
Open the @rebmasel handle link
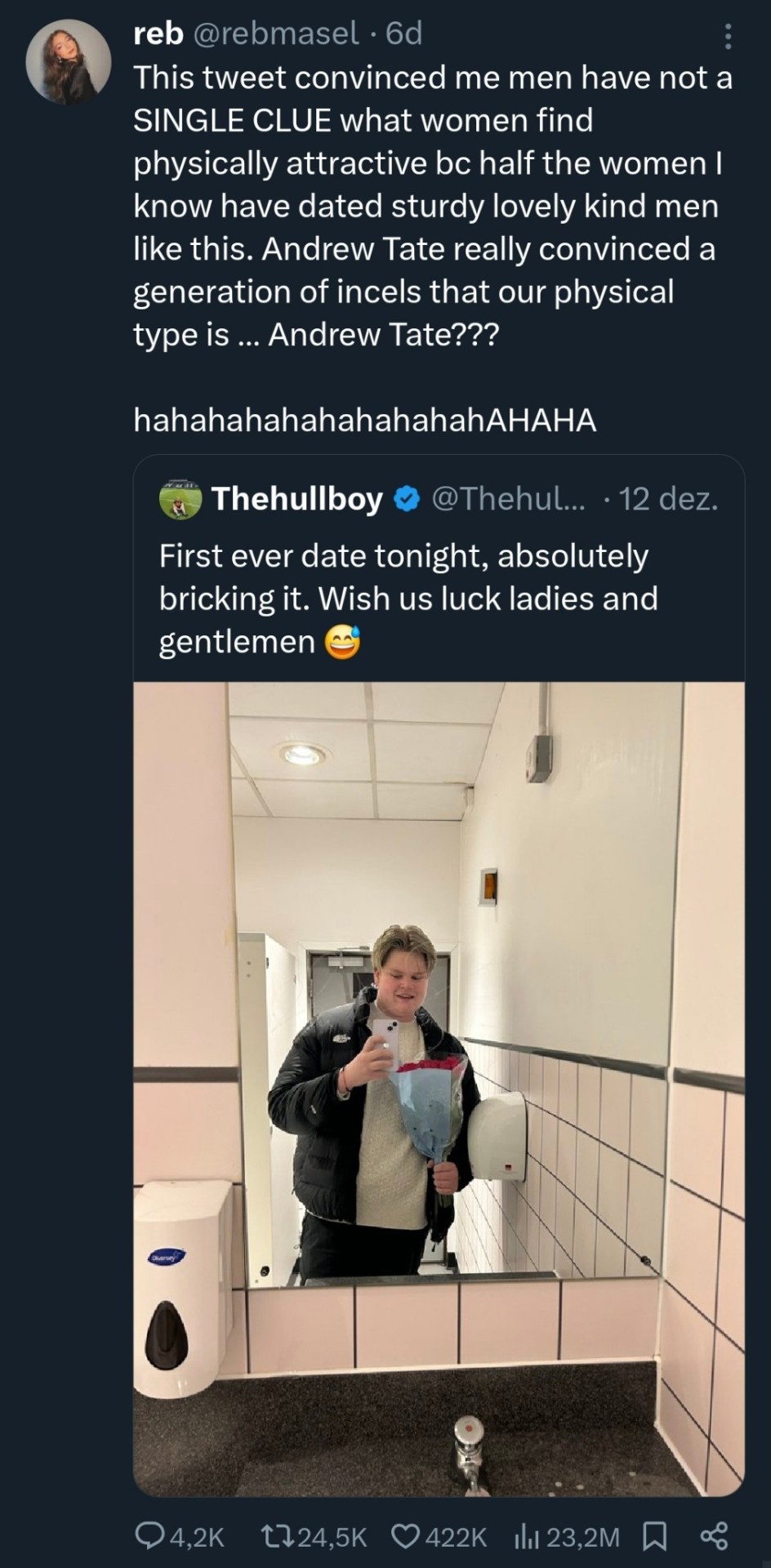point(275,33)
